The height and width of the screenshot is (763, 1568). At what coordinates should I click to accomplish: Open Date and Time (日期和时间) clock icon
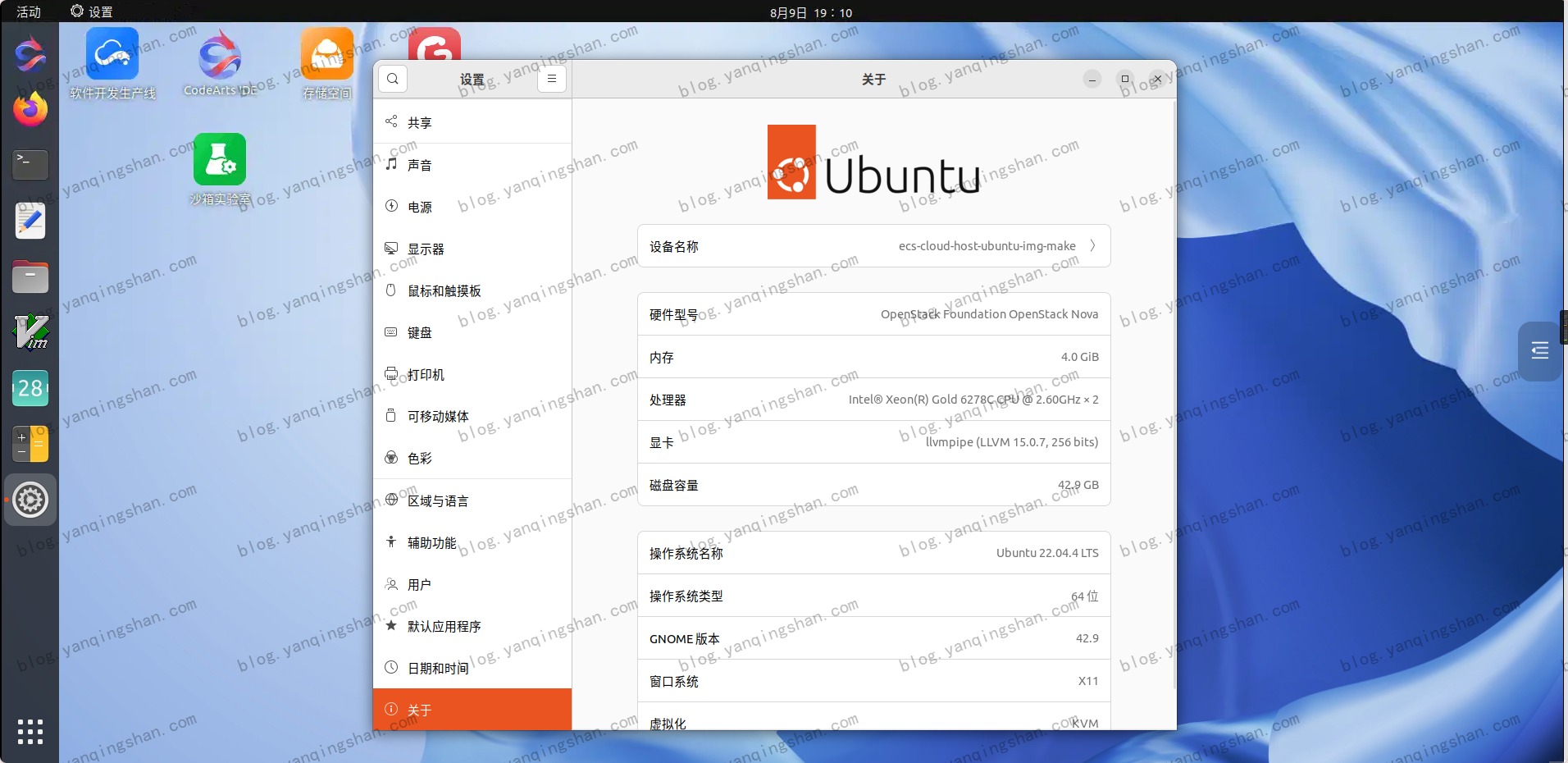pyautogui.click(x=391, y=667)
